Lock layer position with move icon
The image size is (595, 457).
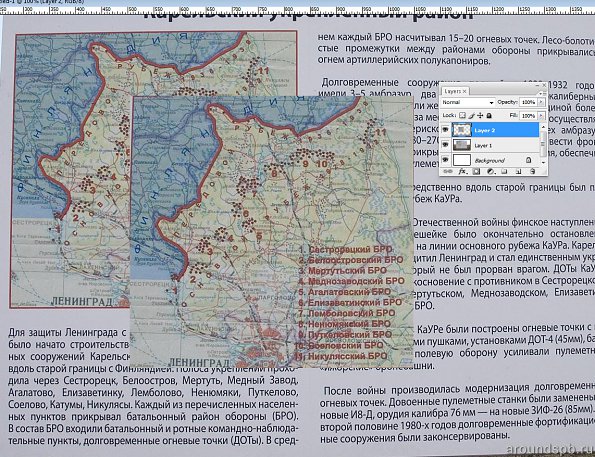tap(480, 115)
